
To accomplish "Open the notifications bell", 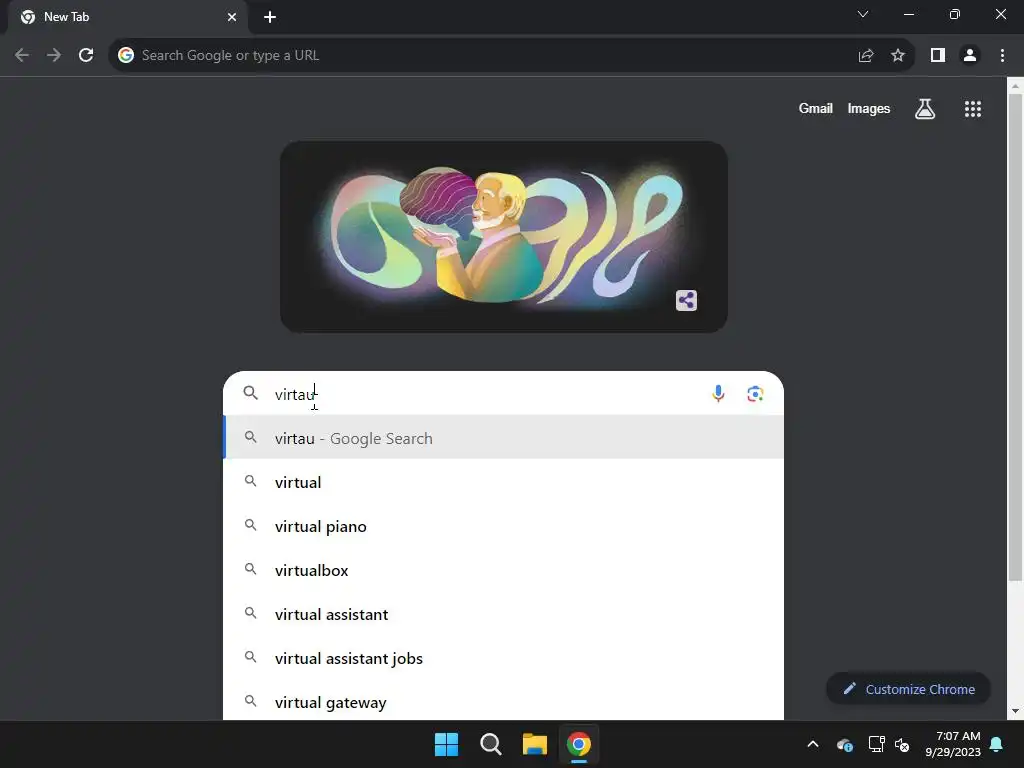I will click(x=997, y=744).
